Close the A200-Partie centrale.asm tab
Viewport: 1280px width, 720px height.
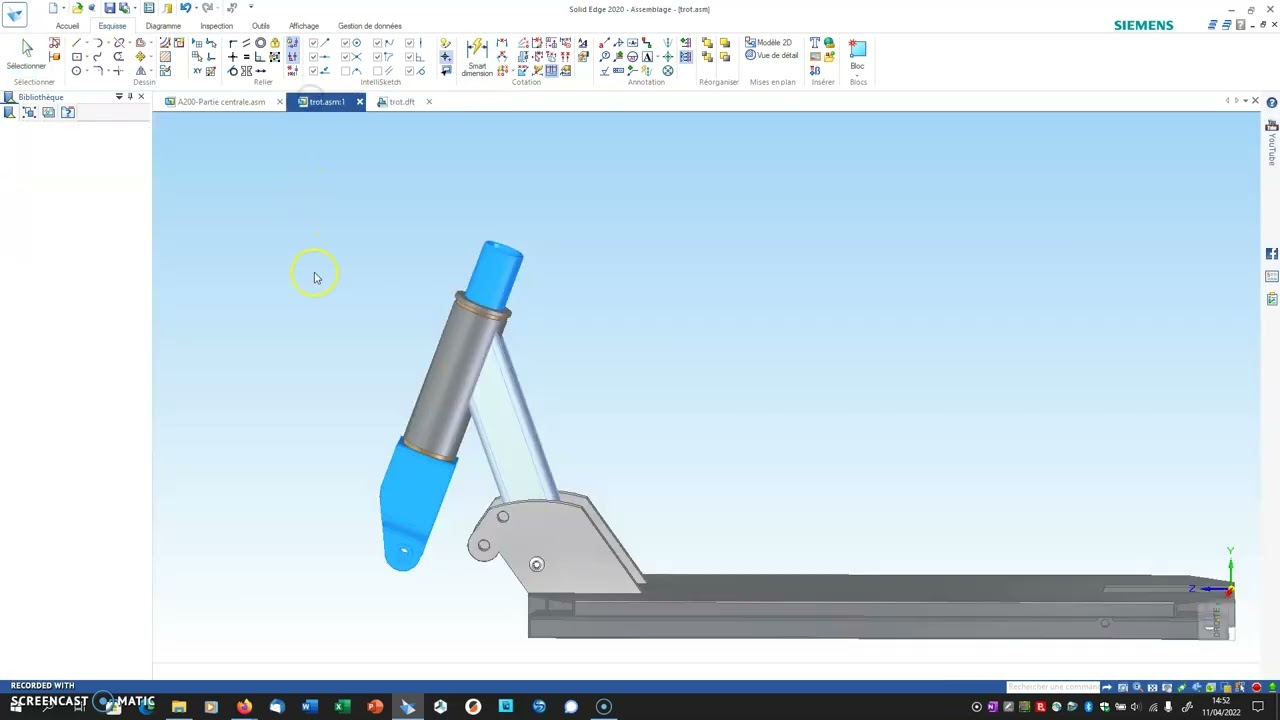pos(279,102)
